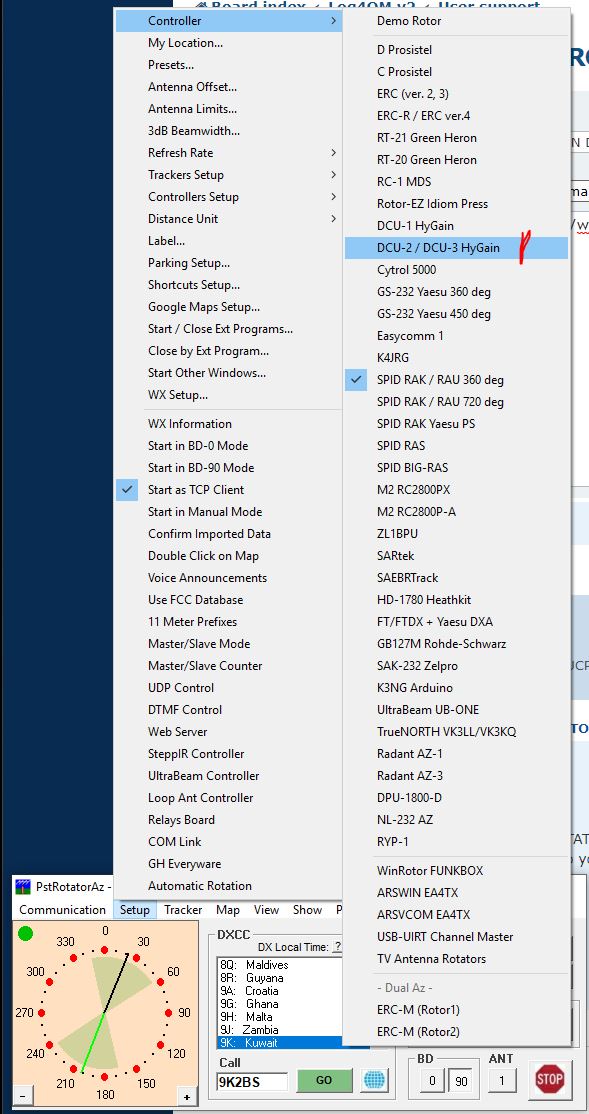This screenshot has width=589, height=1114.
Task: Expand the Controller submenu
Action: (x=229, y=21)
